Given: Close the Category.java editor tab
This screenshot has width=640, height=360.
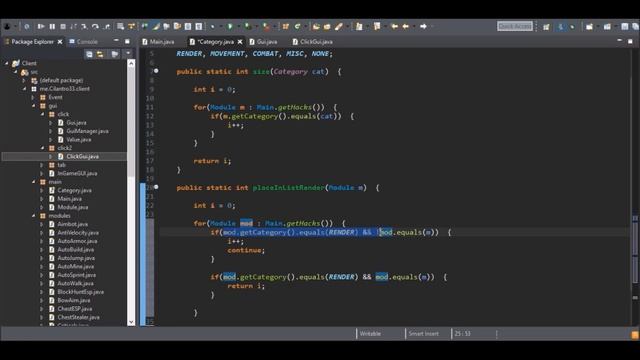Looking at the screenshot, I should [240, 42].
